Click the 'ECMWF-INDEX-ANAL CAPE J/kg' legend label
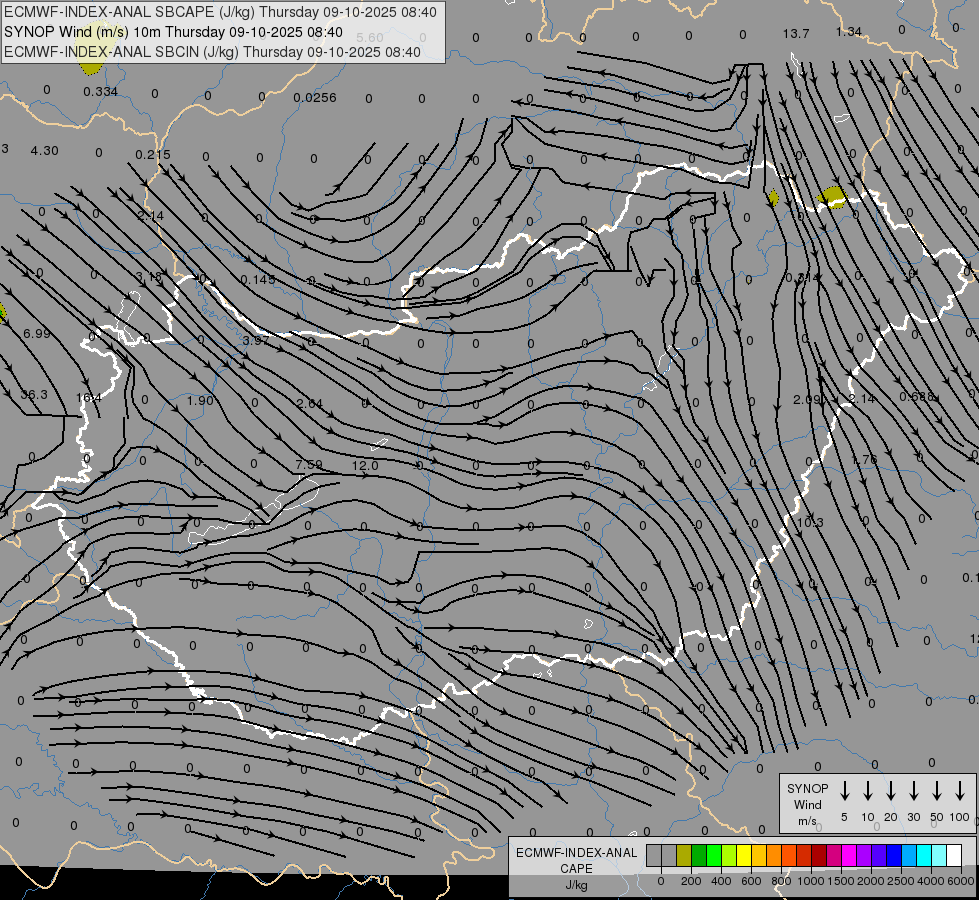This screenshot has width=979, height=900. coord(576,869)
